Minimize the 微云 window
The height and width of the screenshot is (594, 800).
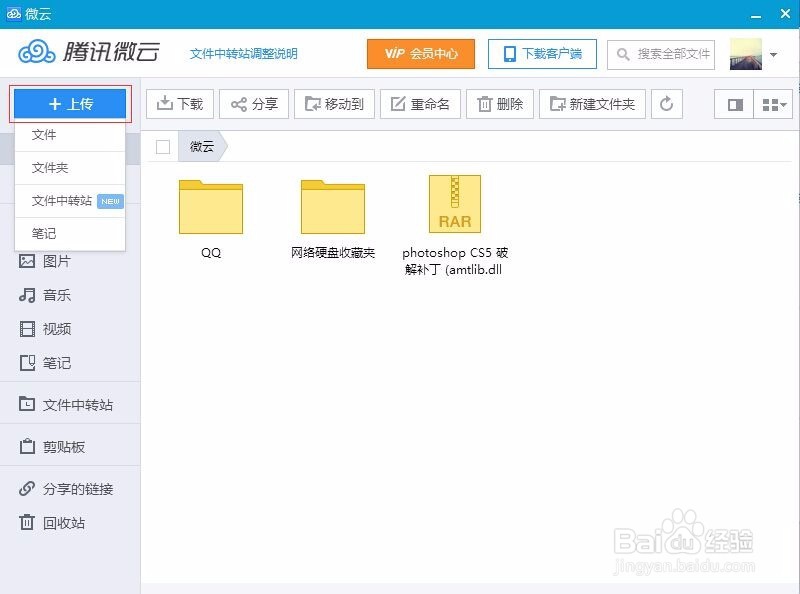pos(756,15)
